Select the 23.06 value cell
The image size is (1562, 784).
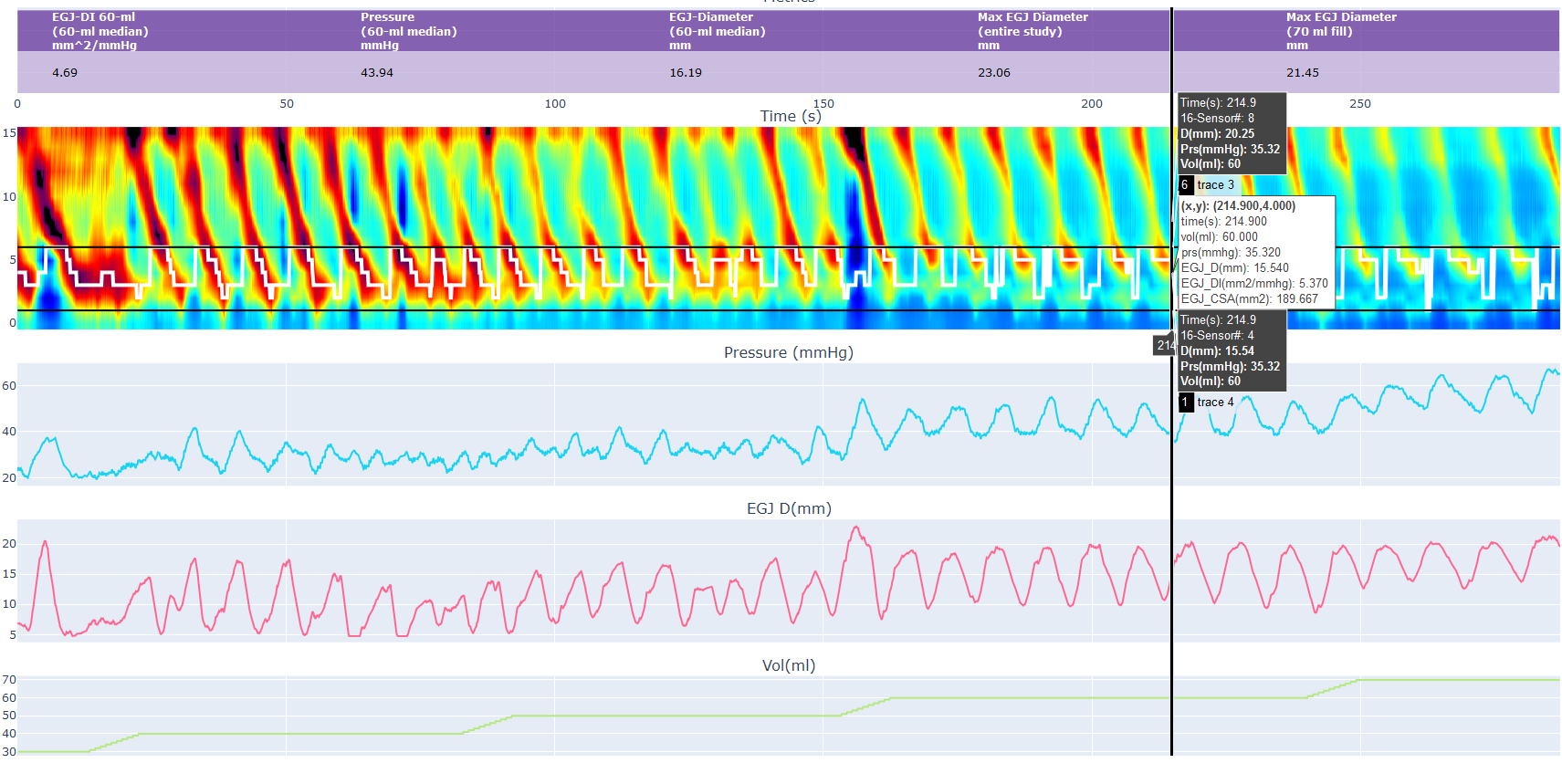click(993, 73)
